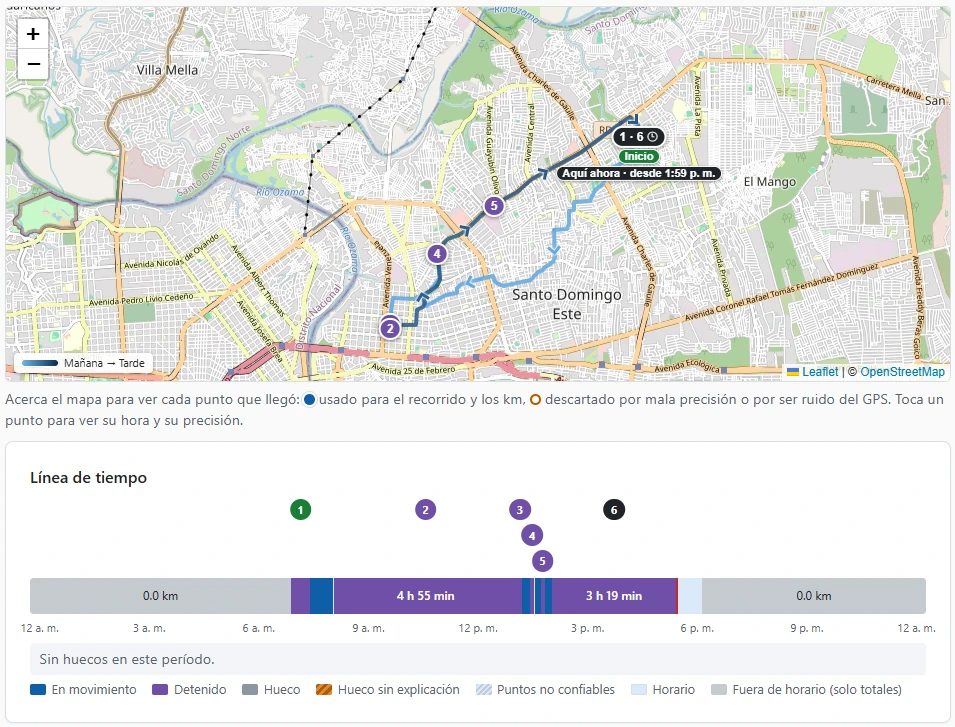
Task: Click the 4 h 55 min stopped segment
Action: click(428, 595)
